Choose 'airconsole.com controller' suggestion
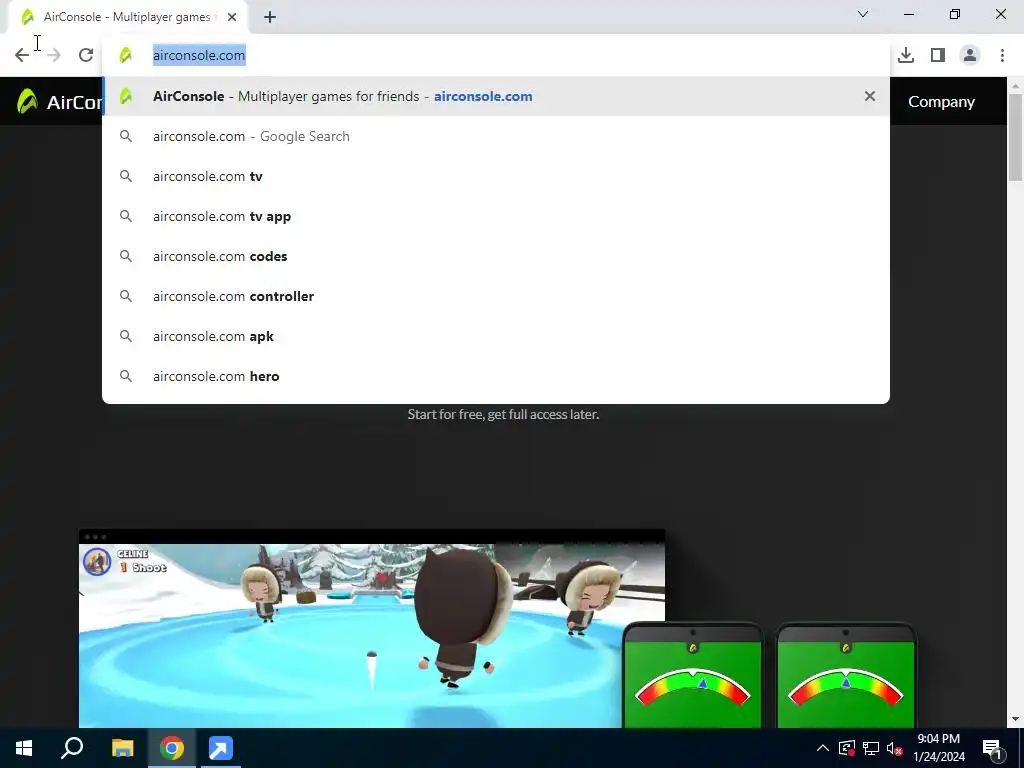Screen dimensions: 1024x768 496,296
